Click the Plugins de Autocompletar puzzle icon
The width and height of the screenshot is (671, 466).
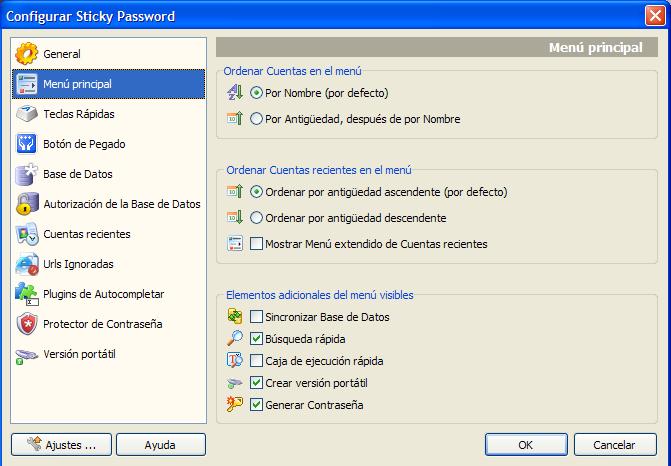coord(27,294)
